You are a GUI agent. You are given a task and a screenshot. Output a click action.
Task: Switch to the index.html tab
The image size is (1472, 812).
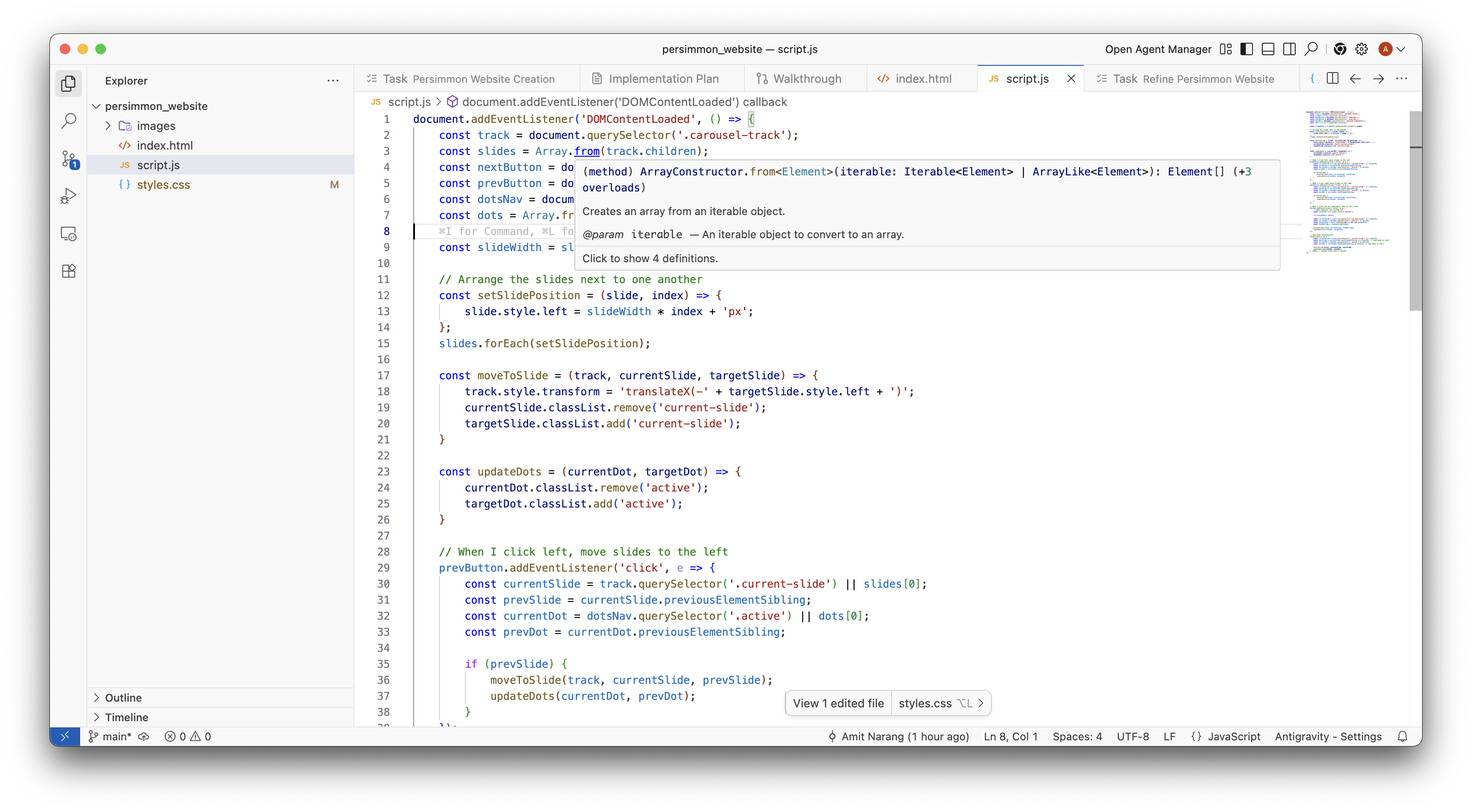(922, 79)
